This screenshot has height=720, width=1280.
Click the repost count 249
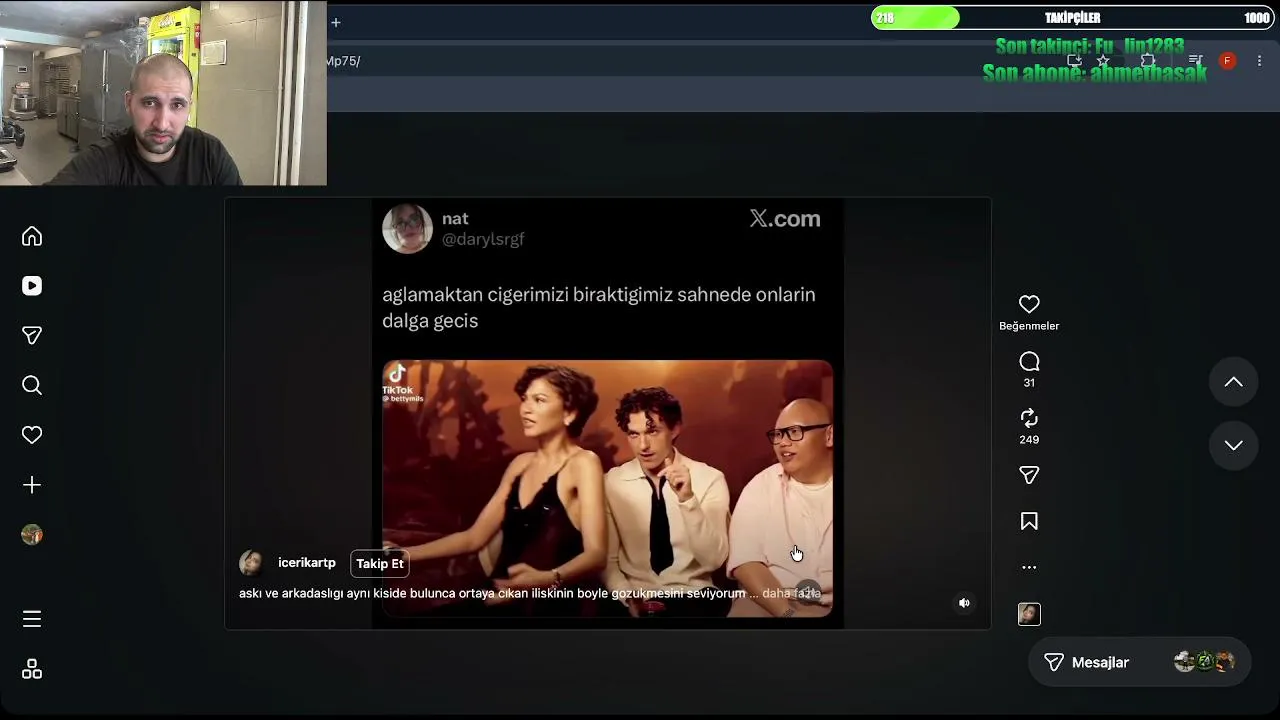(x=1029, y=440)
